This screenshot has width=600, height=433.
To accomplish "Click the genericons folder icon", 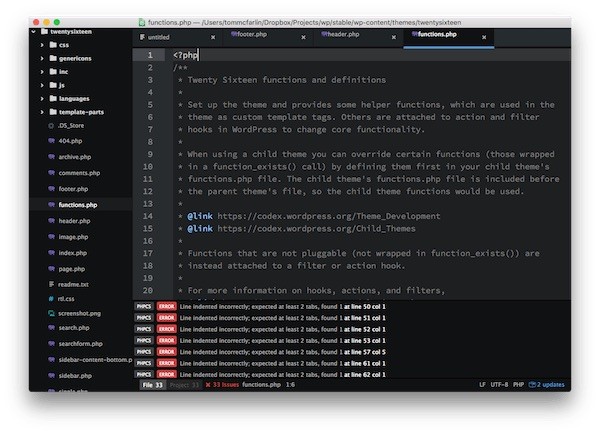I will (x=53, y=58).
